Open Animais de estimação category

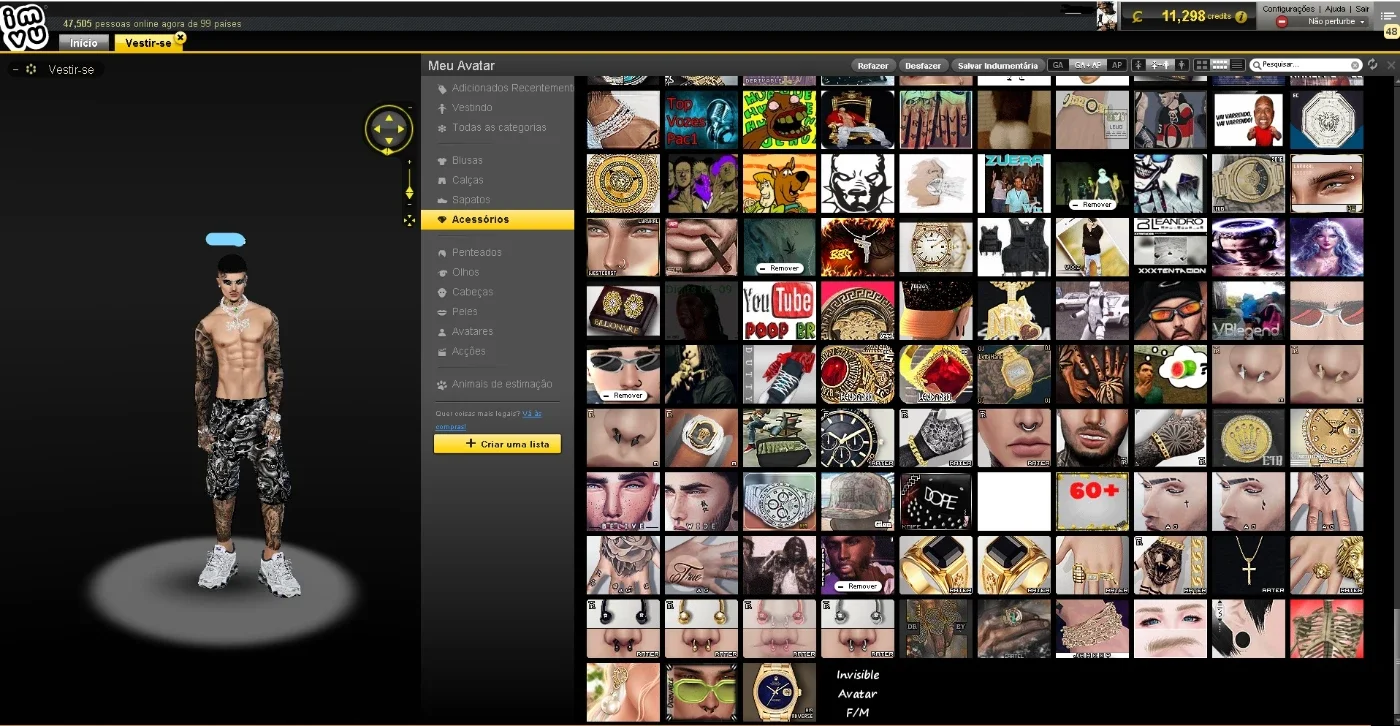pos(501,384)
